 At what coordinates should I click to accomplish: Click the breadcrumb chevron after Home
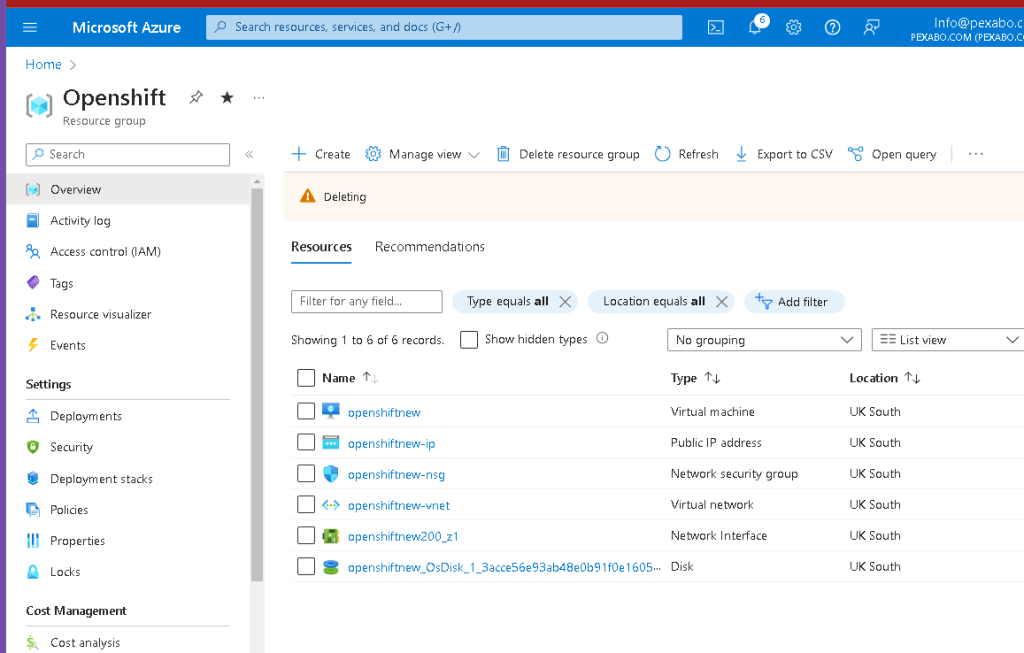coord(73,65)
